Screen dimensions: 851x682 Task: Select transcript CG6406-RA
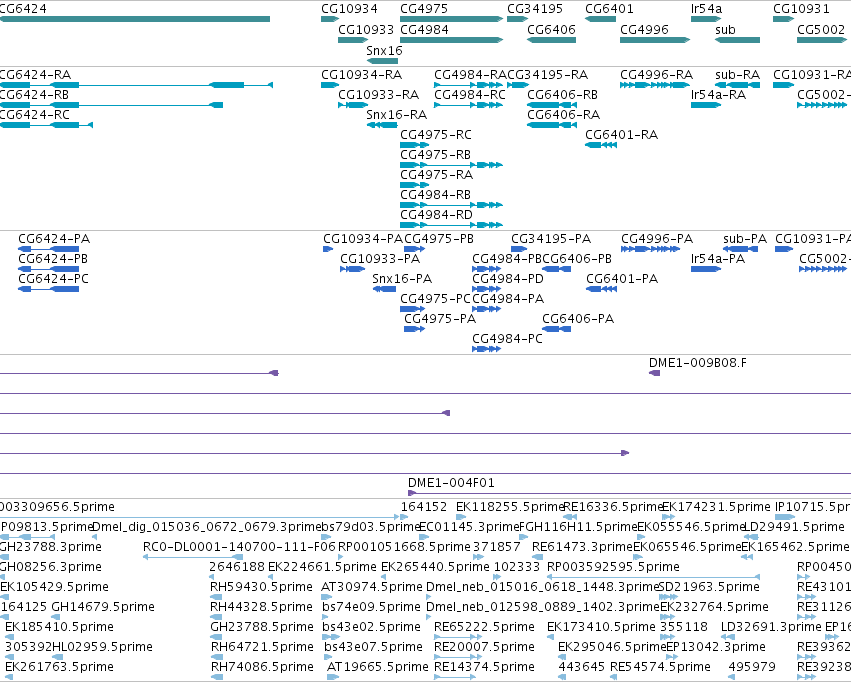pyautogui.click(x=552, y=125)
